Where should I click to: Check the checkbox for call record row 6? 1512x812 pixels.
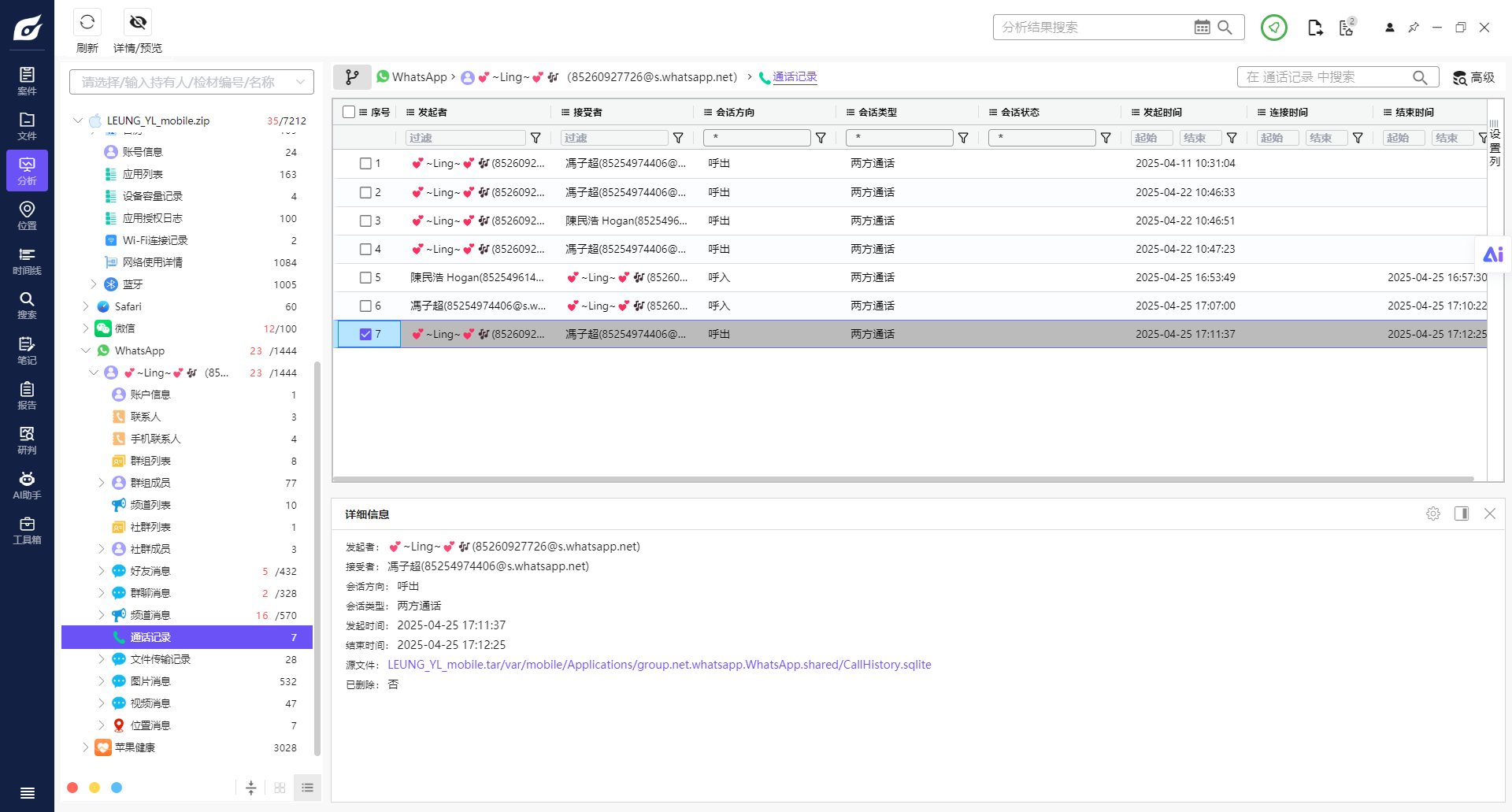coord(365,306)
